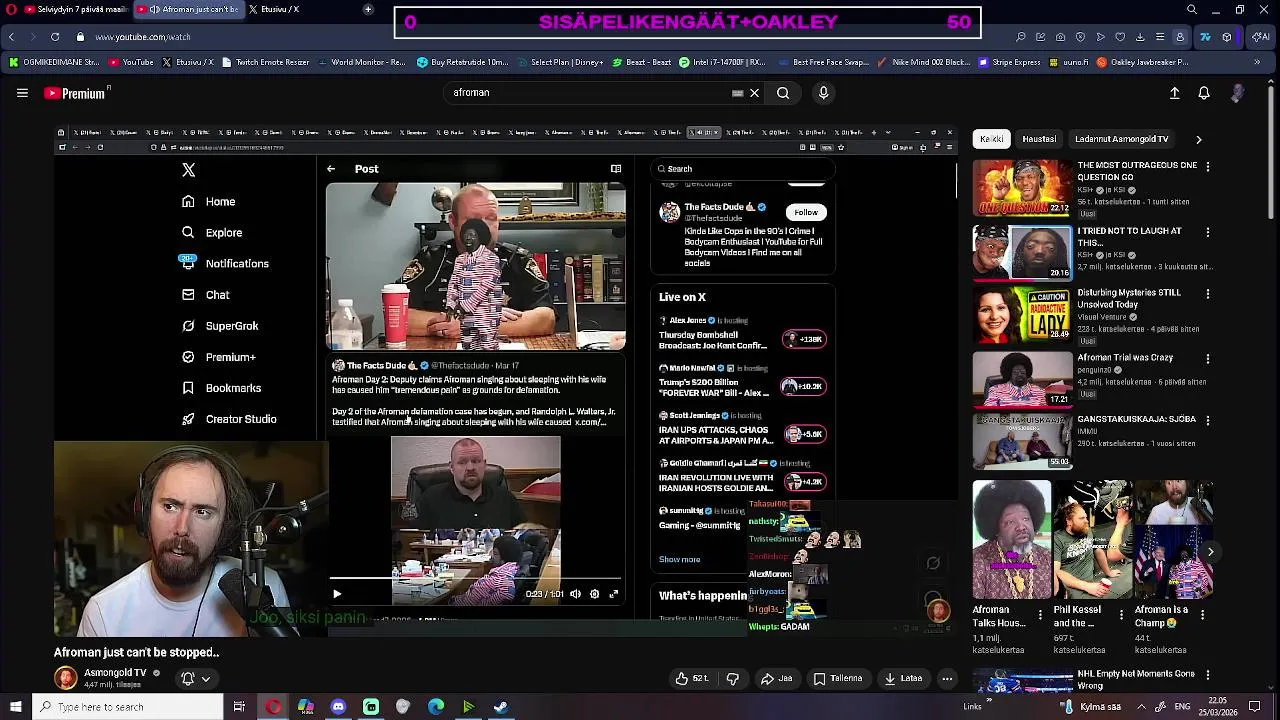Open Opera bookmarks heart icon
Viewport: 1280px width, 720px height.
coord(1120,37)
